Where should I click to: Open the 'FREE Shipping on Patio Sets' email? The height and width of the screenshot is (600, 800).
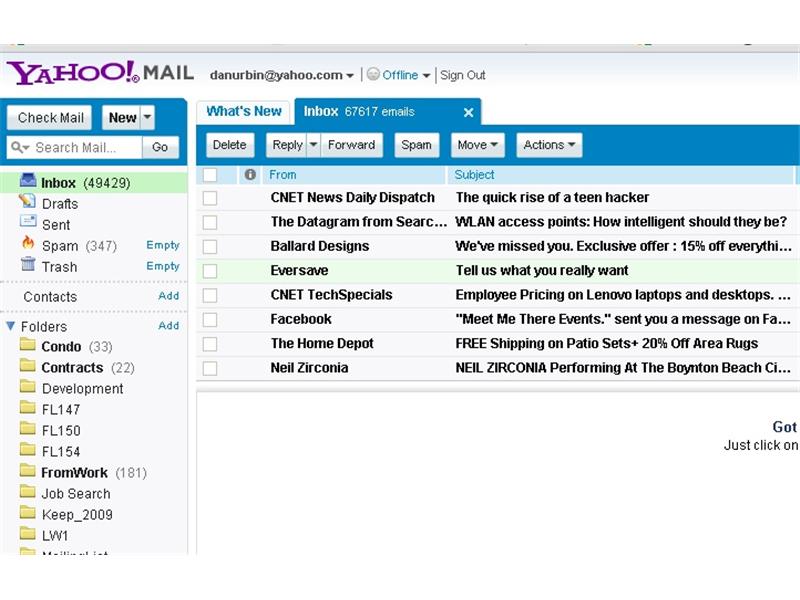pyautogui.click(x=607, y=343)
